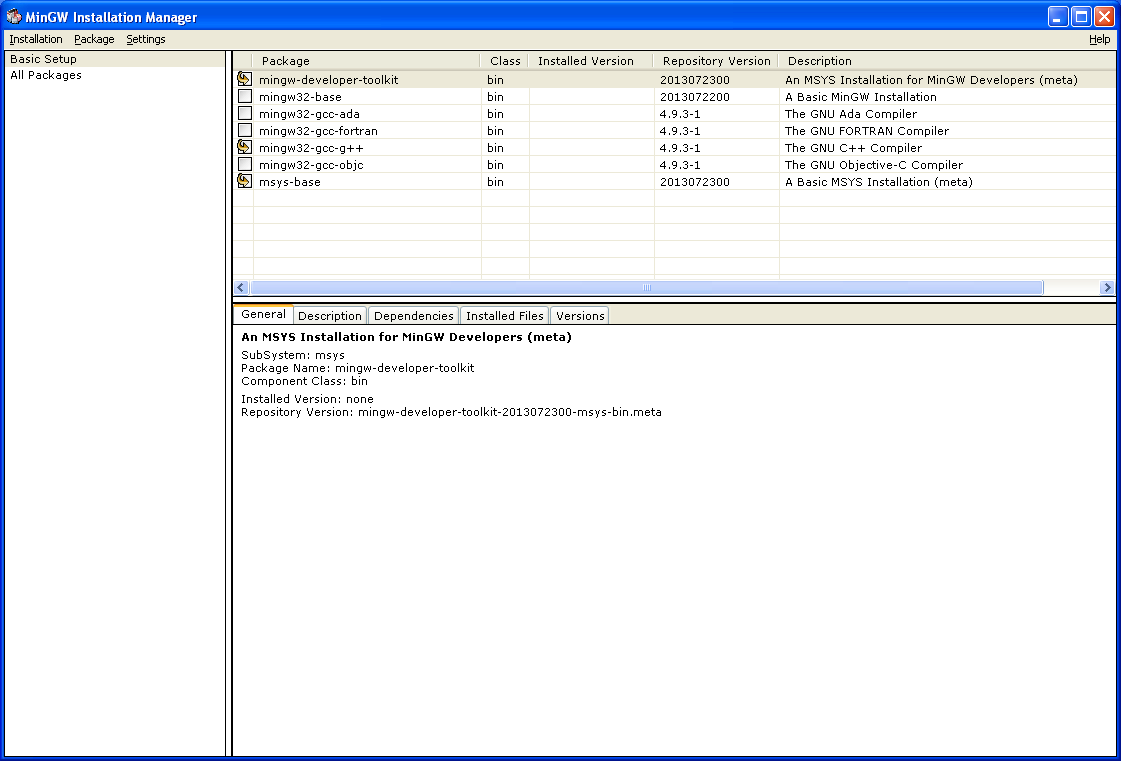Click the bold details heading about MSYS Installation
The width and height of the screenshot is (1121, 761).
point(406,337)
